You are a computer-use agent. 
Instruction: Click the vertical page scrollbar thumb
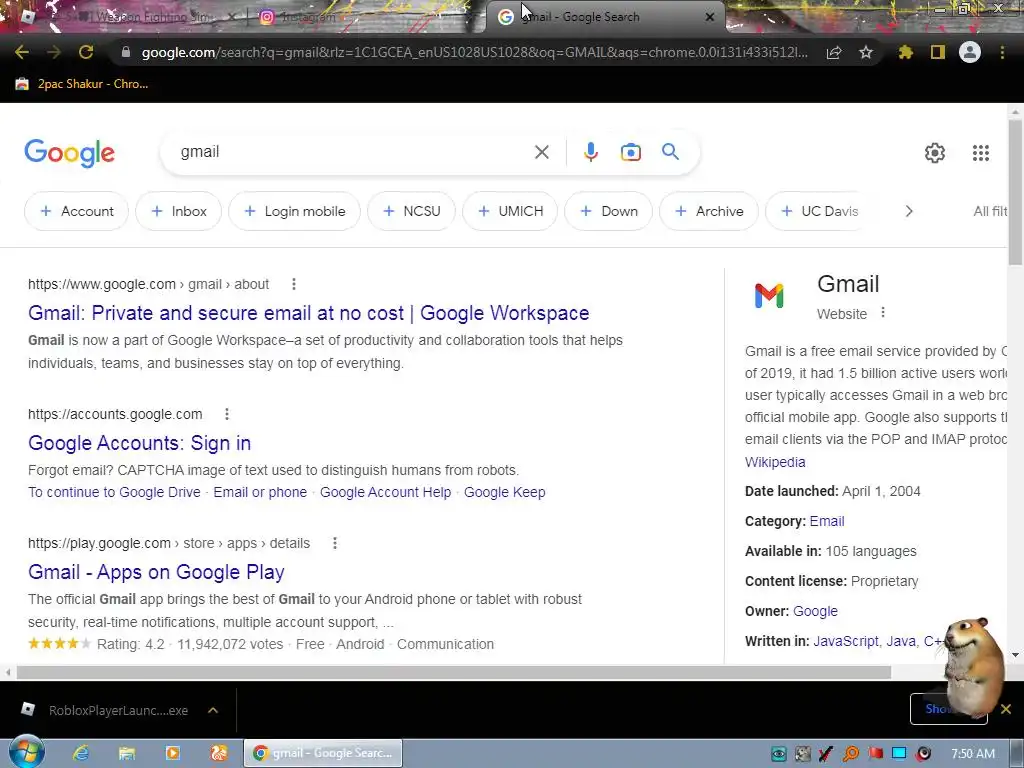pos(1015,193)
